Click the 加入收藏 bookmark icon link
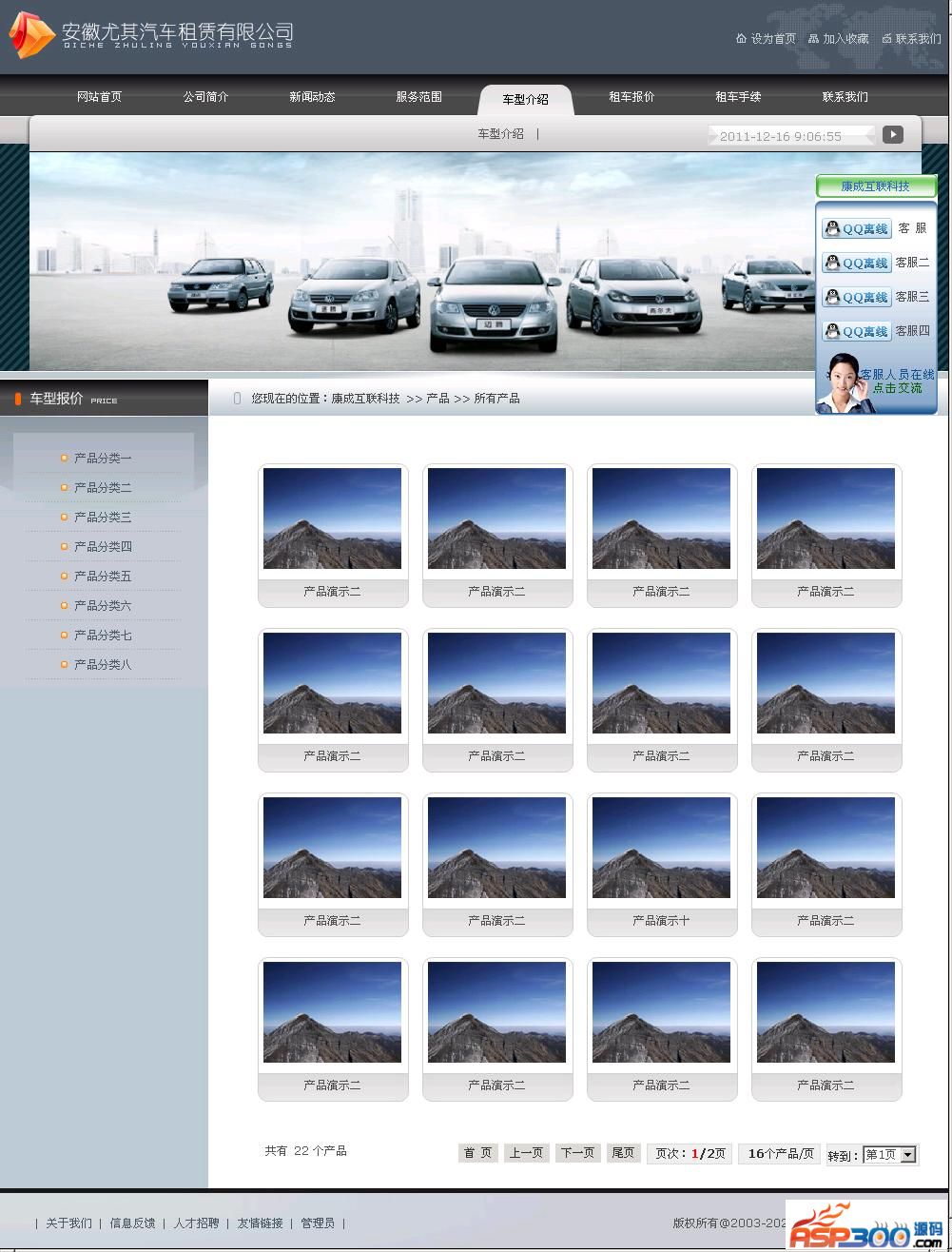Screen dimensions: 952x1252 pos(838,39)
